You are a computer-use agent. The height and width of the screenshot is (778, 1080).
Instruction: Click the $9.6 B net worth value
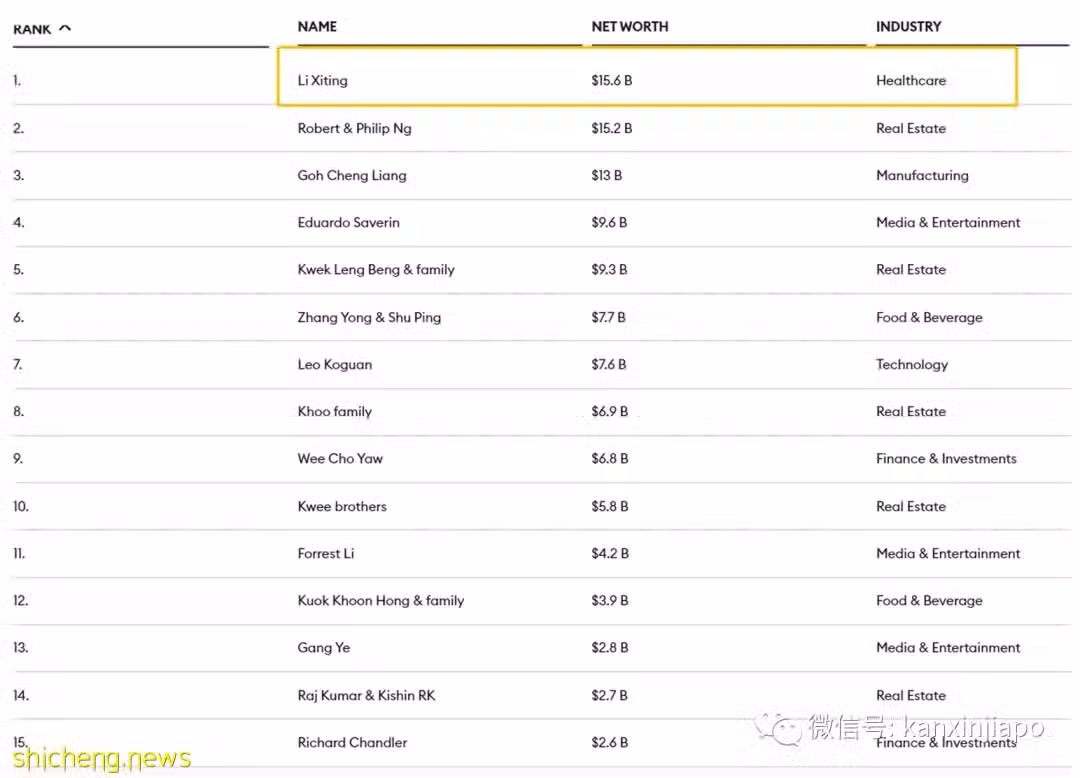tap(610, 222)
